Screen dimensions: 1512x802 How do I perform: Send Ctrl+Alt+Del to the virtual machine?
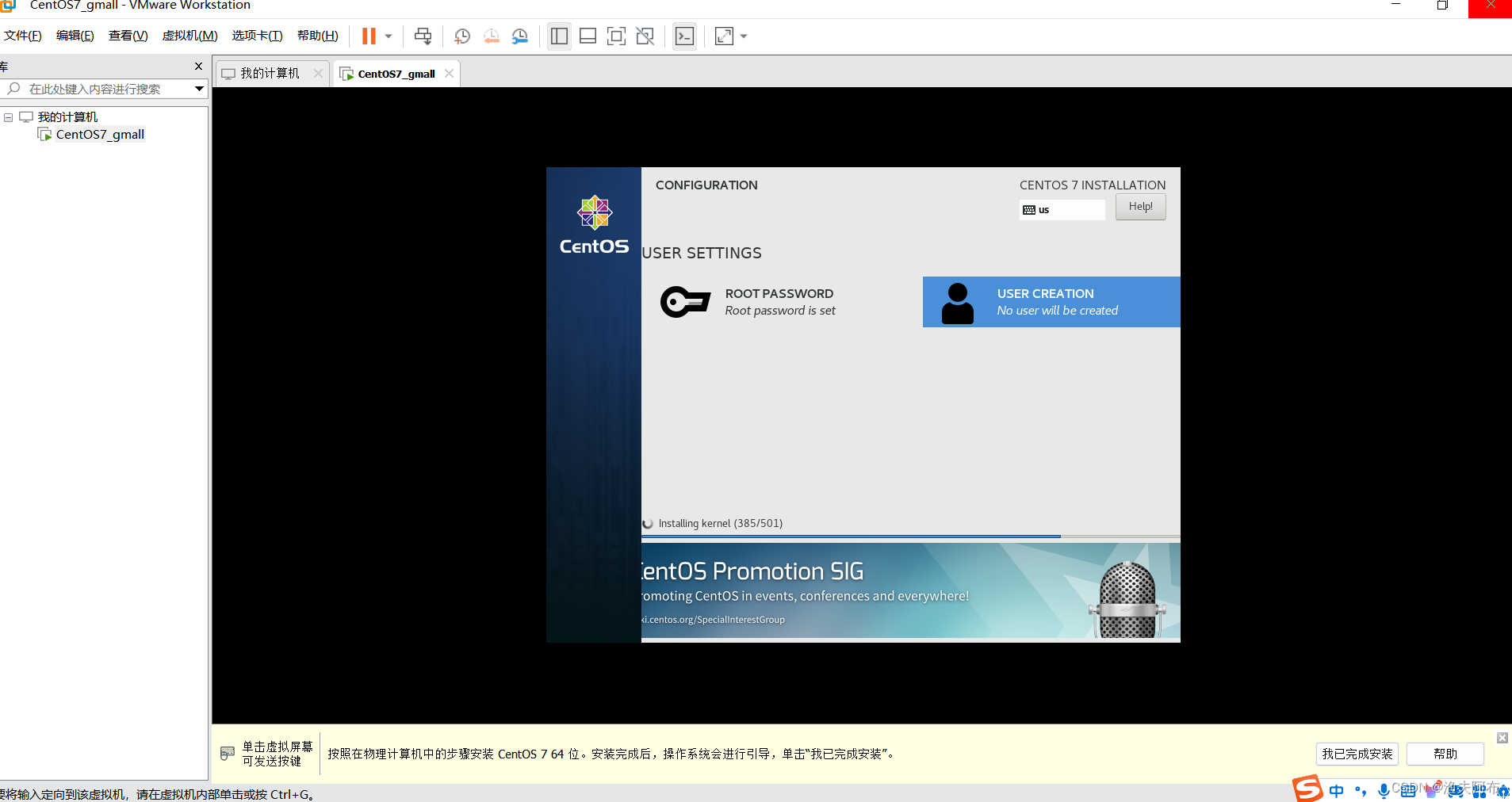click(423, 36)
